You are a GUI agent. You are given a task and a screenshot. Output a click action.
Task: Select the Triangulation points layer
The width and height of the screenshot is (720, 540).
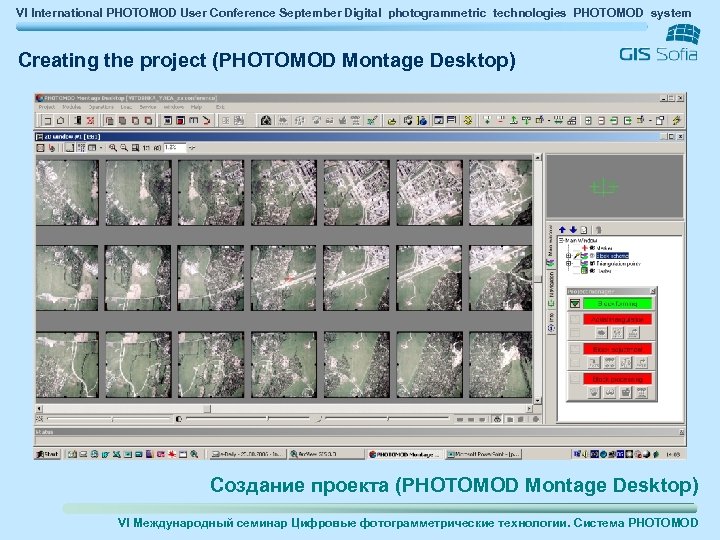[x=618, y=264]
